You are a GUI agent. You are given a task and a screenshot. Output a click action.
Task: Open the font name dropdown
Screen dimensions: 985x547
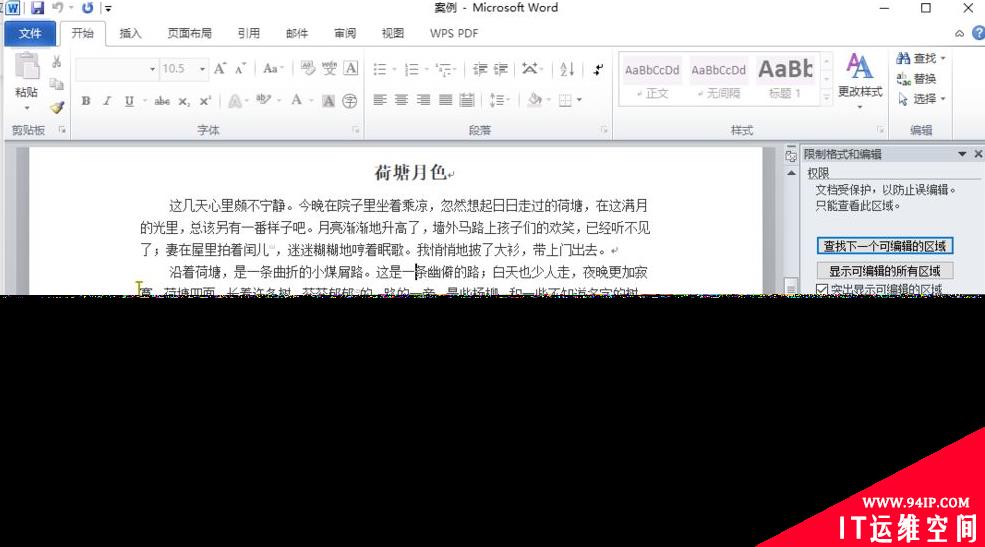[x=153, y=69]
